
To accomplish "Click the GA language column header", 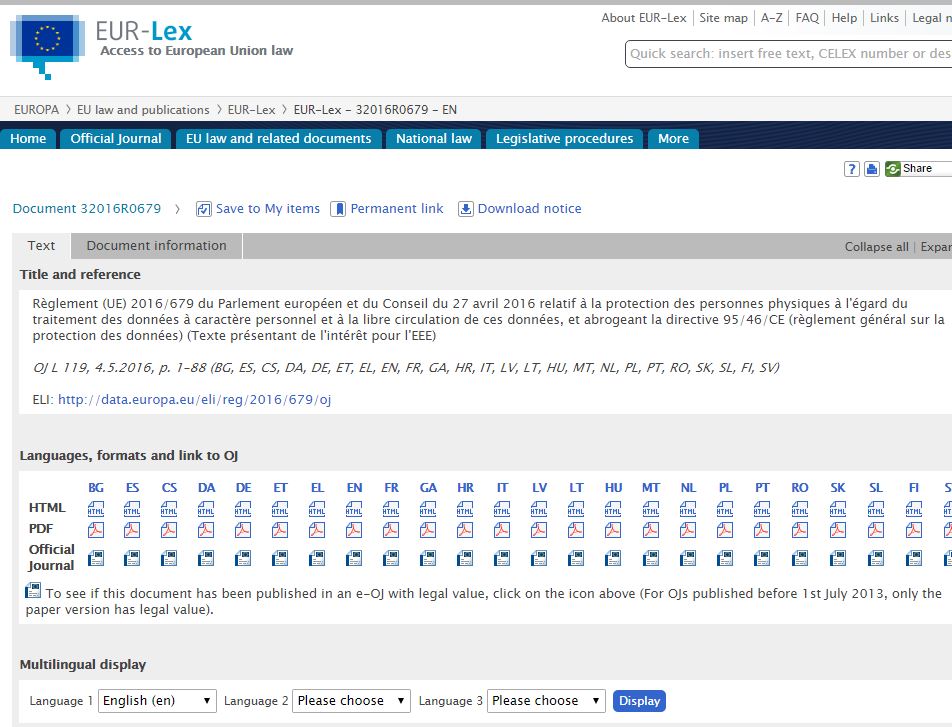I will tap(428, 488).
